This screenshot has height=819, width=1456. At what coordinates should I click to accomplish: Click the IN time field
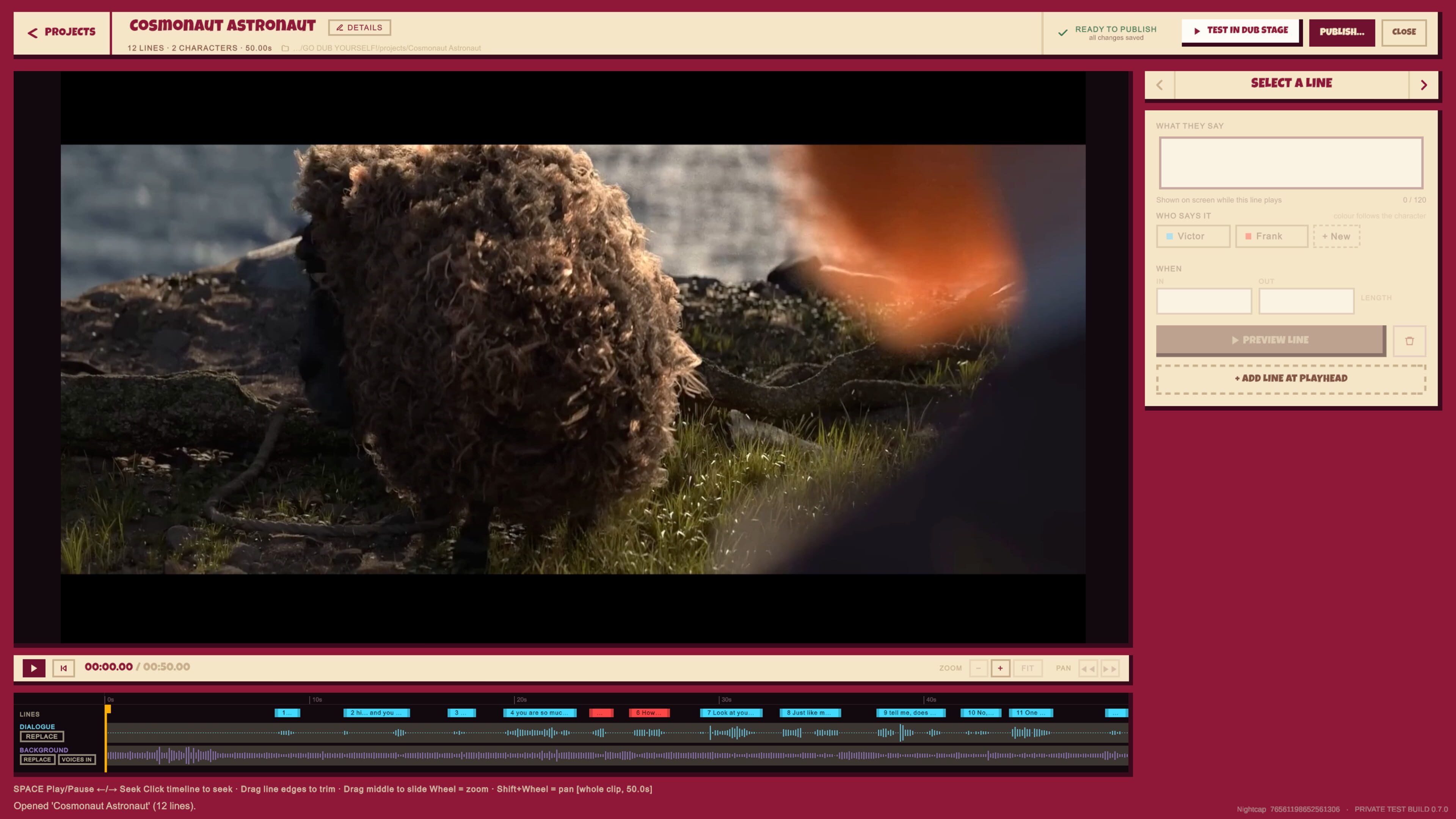pyautogui.click(x=1204, y=301)
